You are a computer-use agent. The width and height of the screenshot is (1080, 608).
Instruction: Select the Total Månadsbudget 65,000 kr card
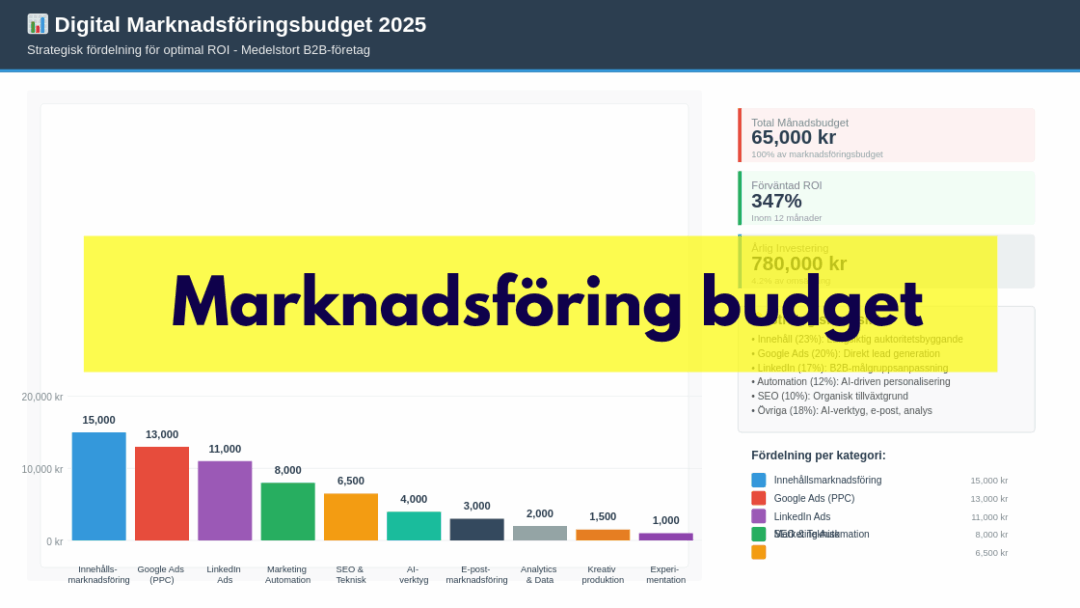pyautogui.click(x=886, y=135)
